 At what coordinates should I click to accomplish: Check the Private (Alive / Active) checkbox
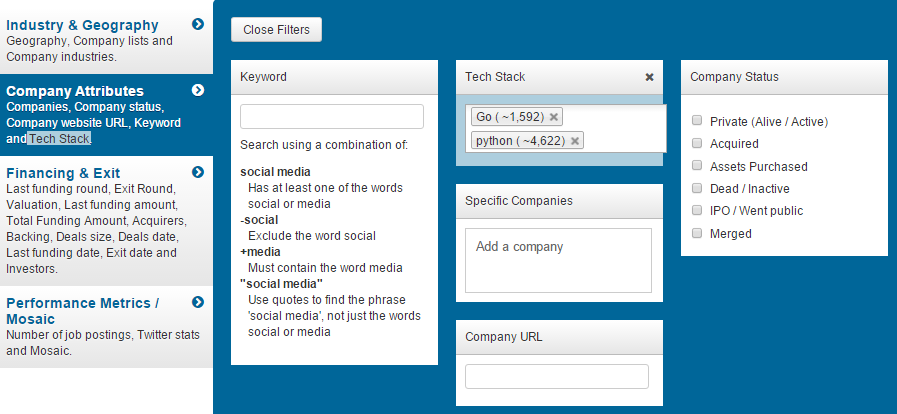[697, 121]
